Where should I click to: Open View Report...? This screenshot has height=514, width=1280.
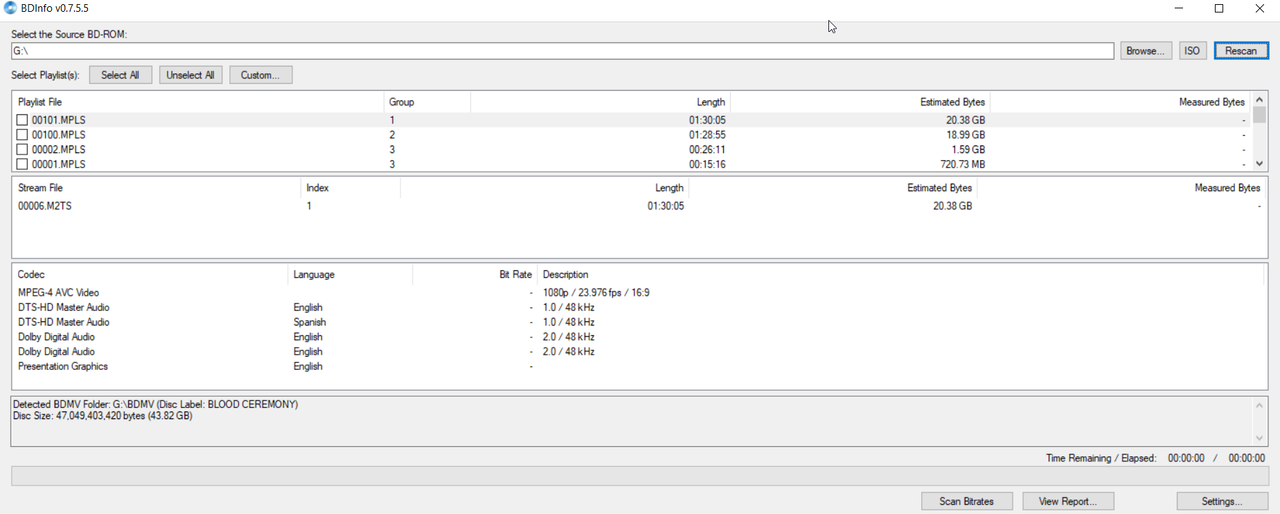(x=1068, y=501)
